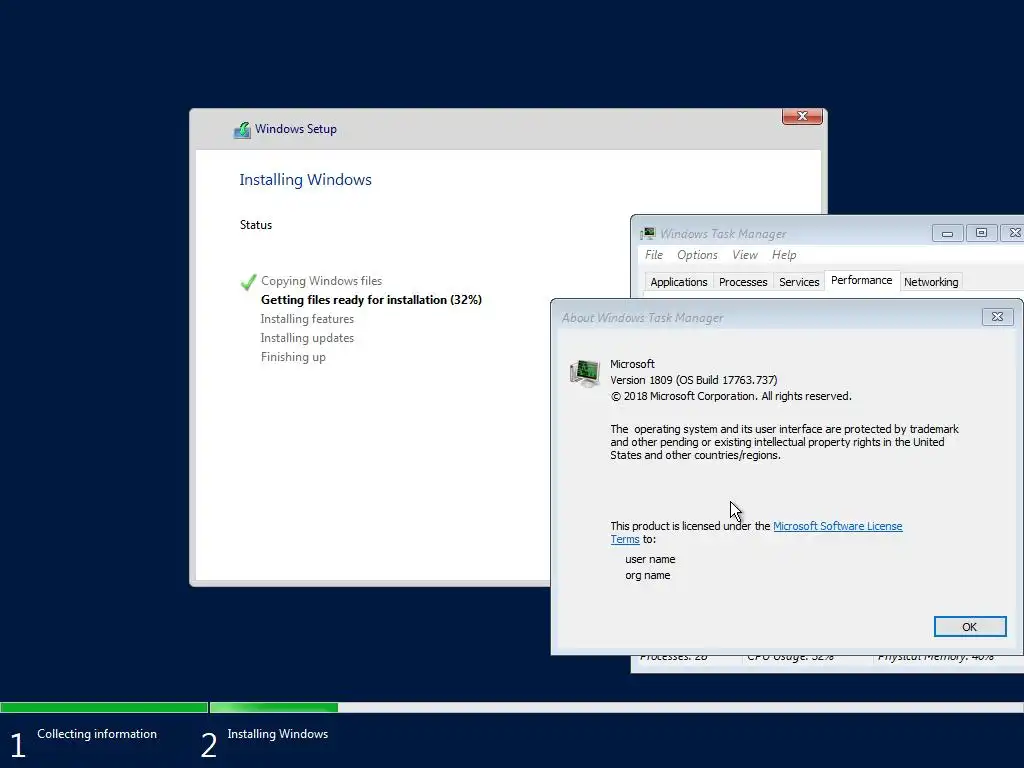Click the 'Collecting information' step label
Image resolution: width=1024 pixels, height=768 pixels.
[97, 734]
